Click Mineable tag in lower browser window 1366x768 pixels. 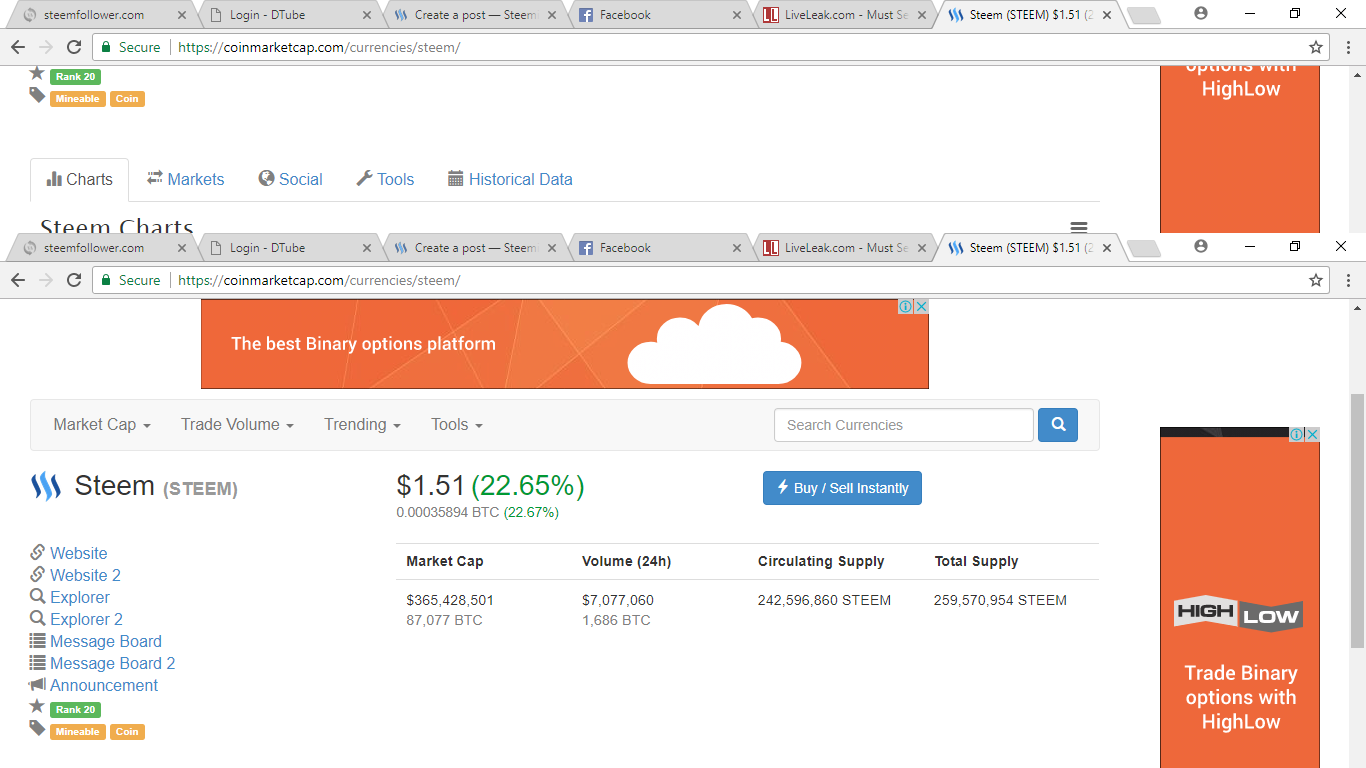coord(77,732)
